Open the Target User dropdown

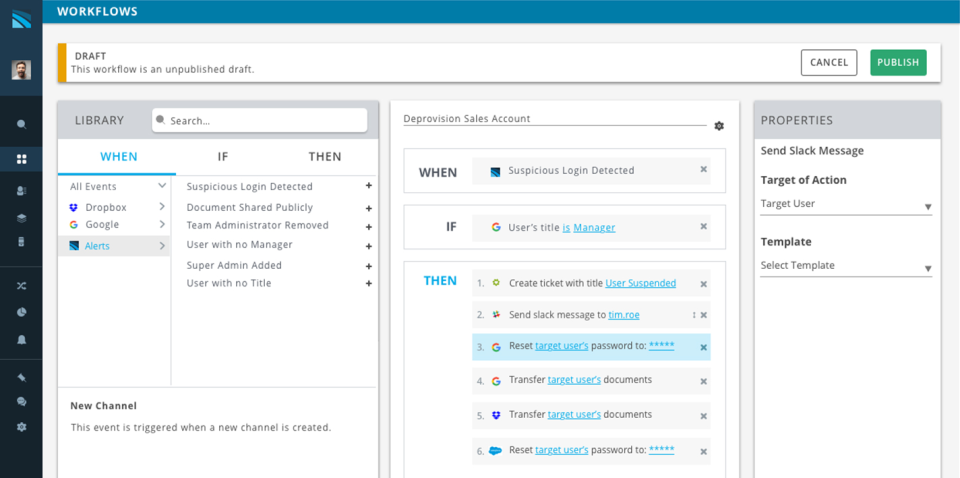pos(846,204)
